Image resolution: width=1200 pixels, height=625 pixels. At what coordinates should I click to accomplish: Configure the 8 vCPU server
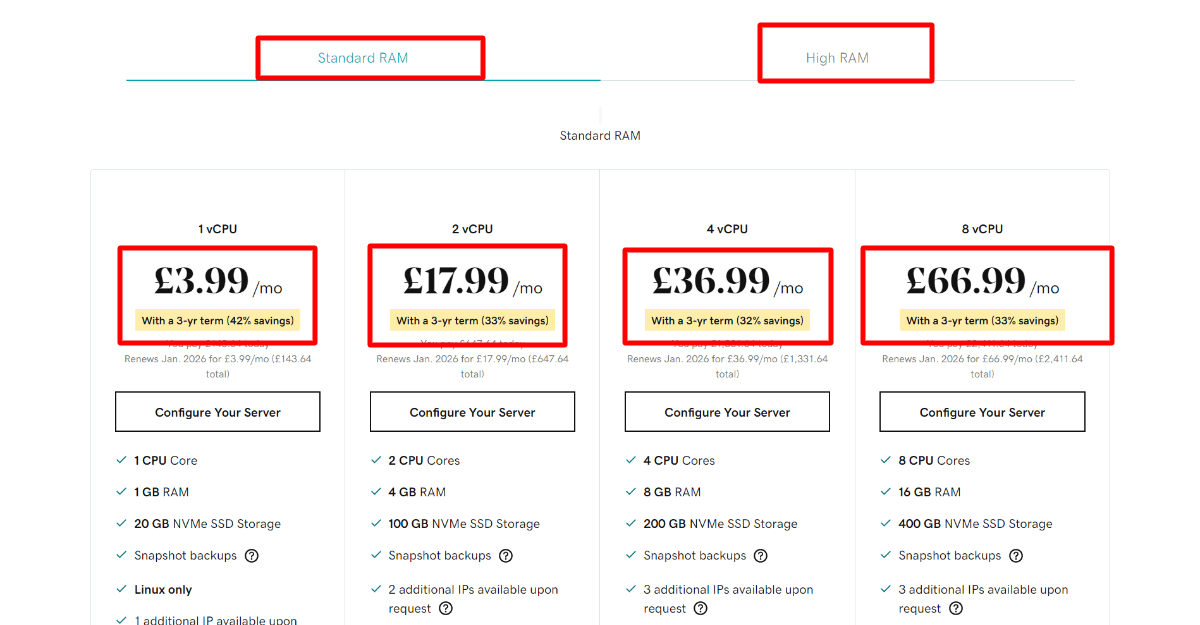click(x=981, y=411)
